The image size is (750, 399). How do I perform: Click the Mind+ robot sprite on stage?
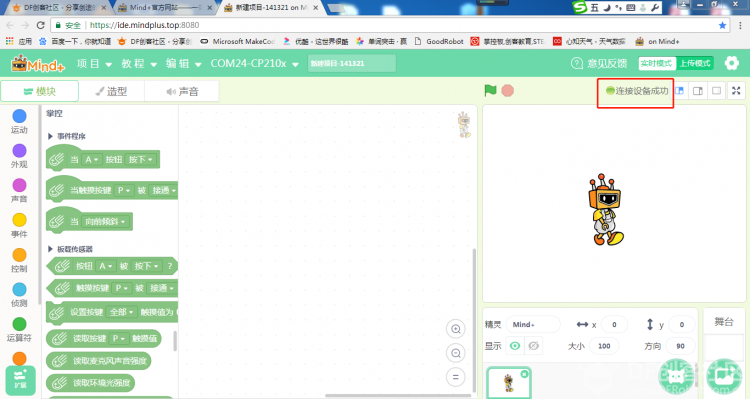(606, 210)
